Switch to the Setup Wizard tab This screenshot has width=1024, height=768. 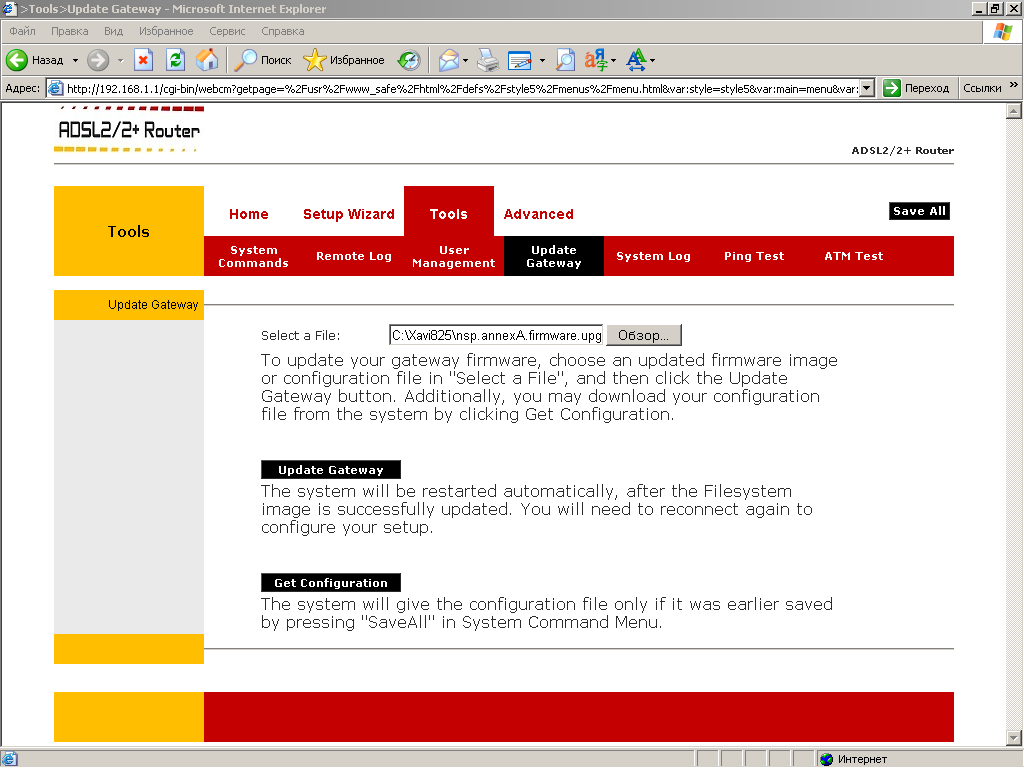349,214
